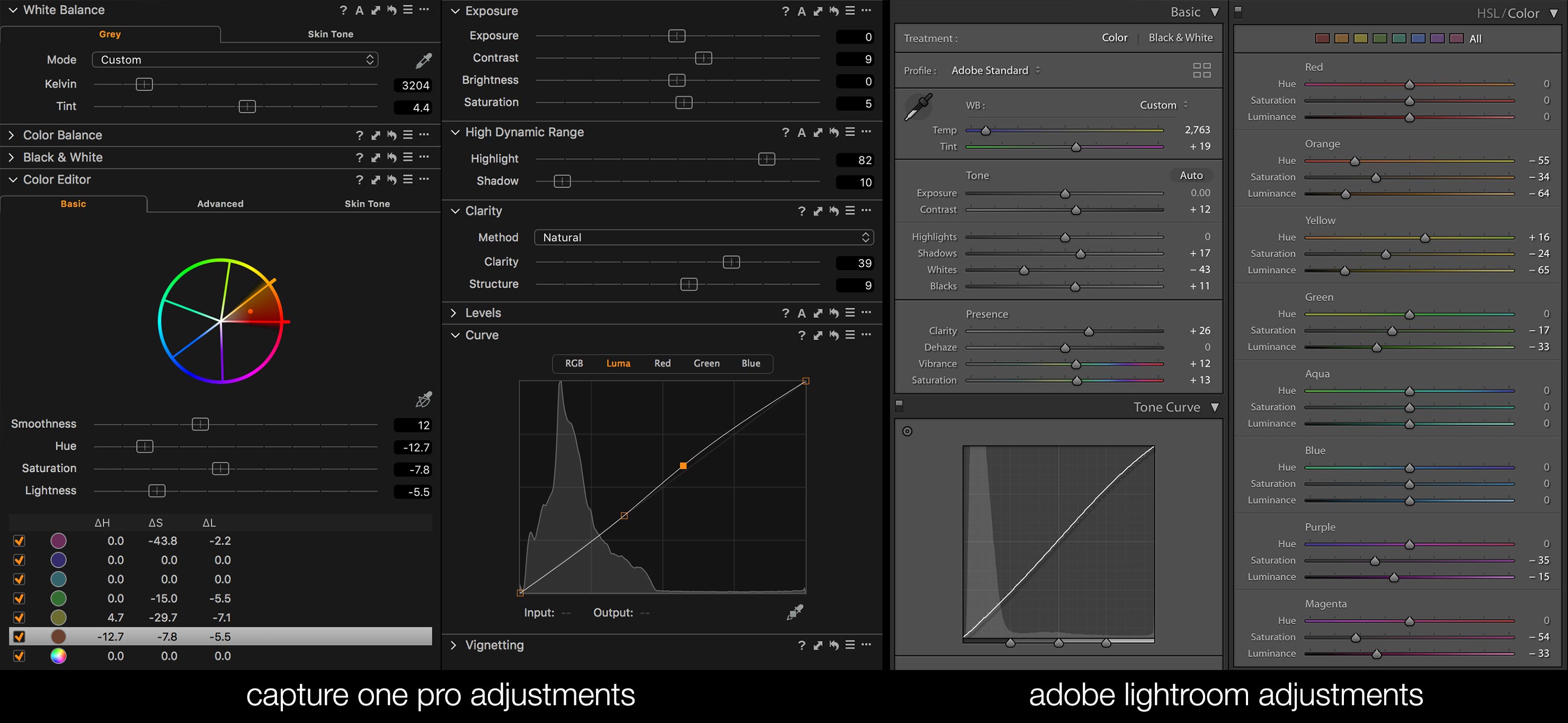
Task: Uncheck the blue color range checkbox
Action: click(19, 560)
